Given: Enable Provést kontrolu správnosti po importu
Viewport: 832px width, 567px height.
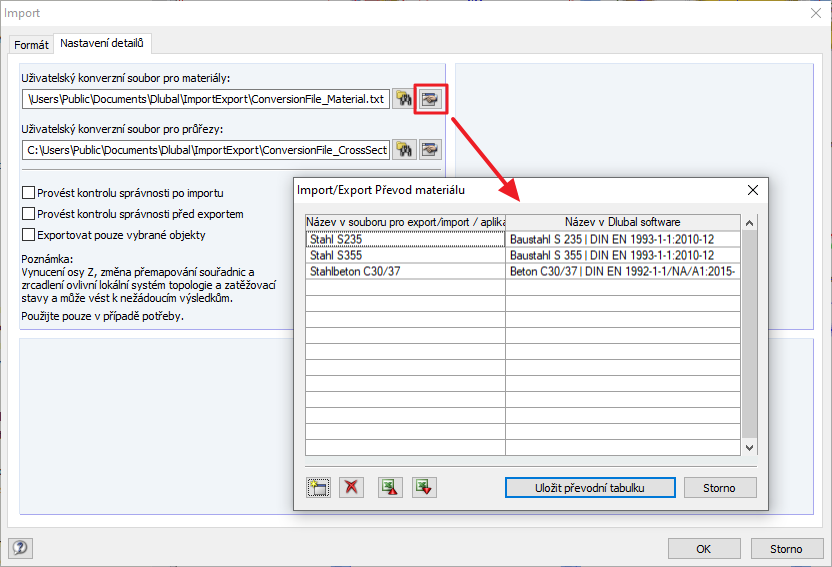Looking at the screenshot, I should click(x=29, y=193).
